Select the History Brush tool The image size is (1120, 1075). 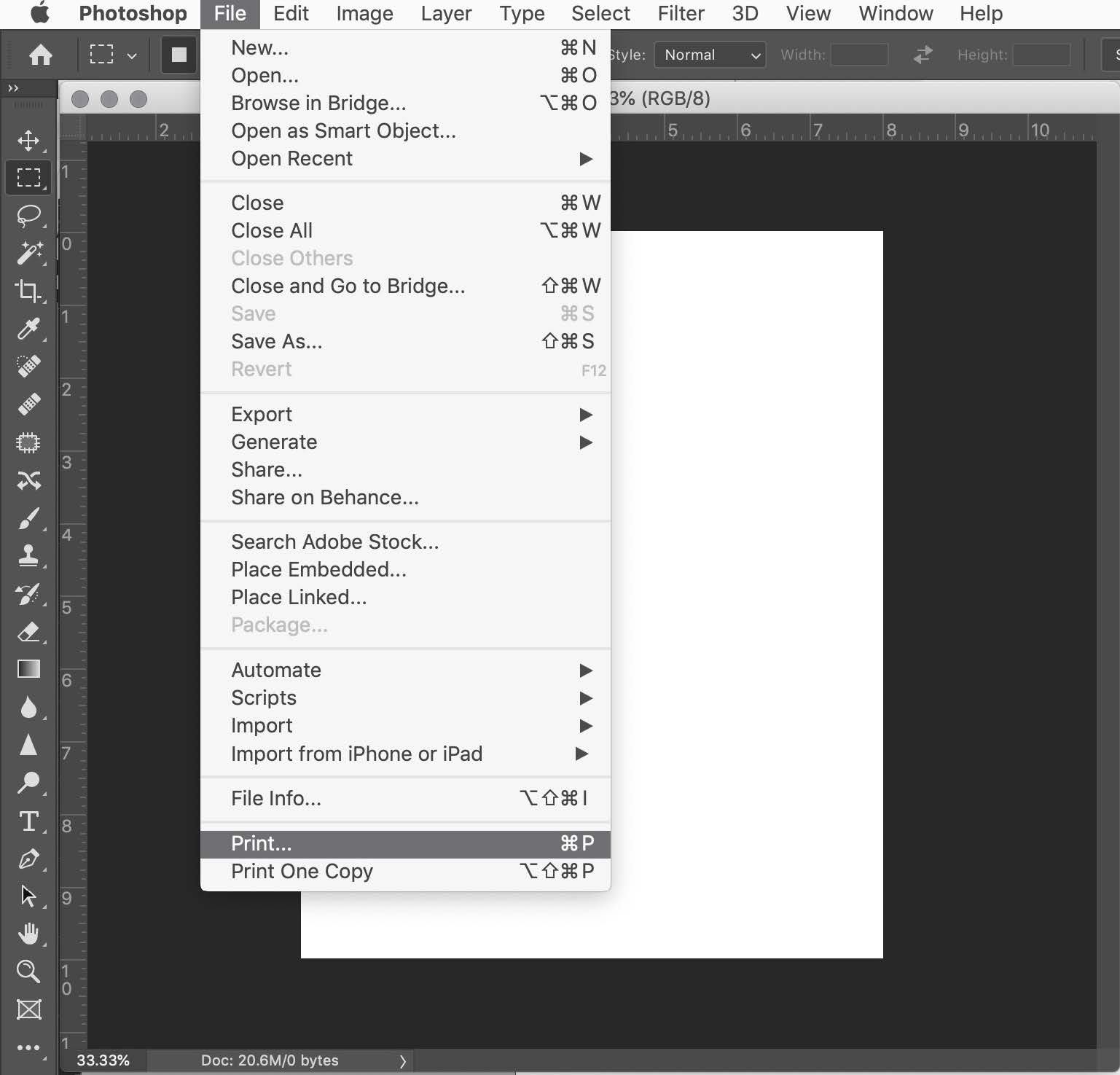28,594
